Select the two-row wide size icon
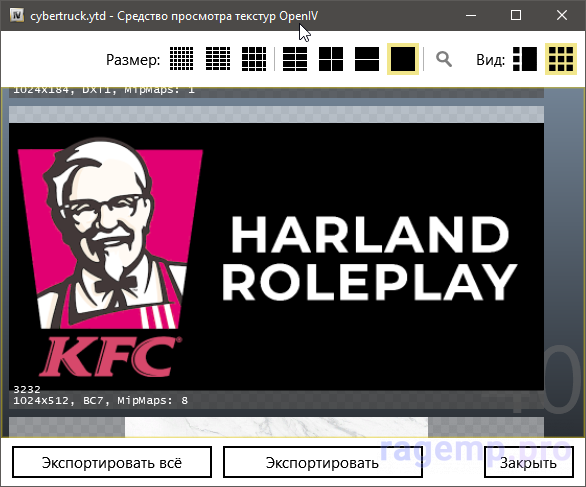This screenshot has height=487, width=586. point(367,59)
